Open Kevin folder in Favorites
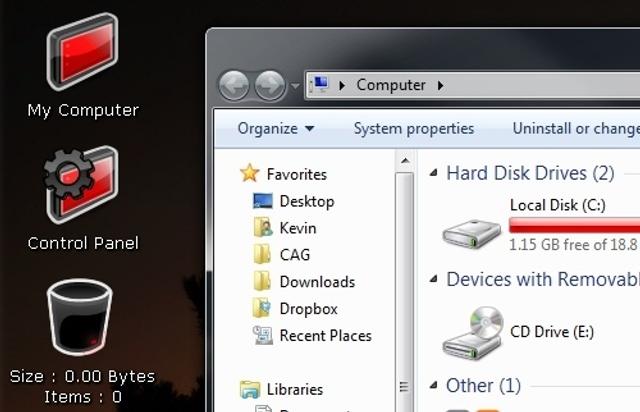The width and height of the screenshot is (640, 412). click(x=298, y=228)
